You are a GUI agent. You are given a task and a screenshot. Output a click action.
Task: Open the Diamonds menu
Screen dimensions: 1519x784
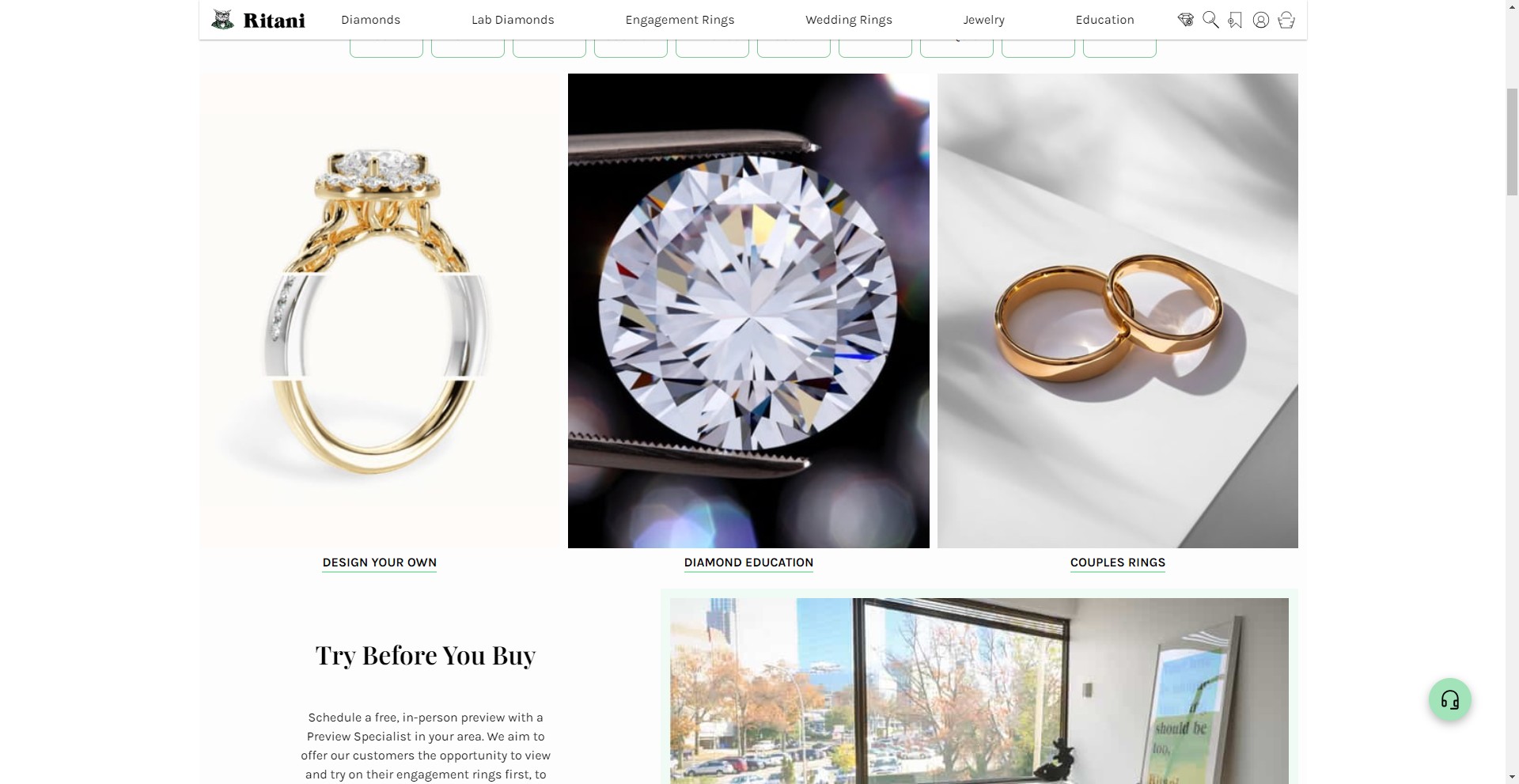[370, 20]
